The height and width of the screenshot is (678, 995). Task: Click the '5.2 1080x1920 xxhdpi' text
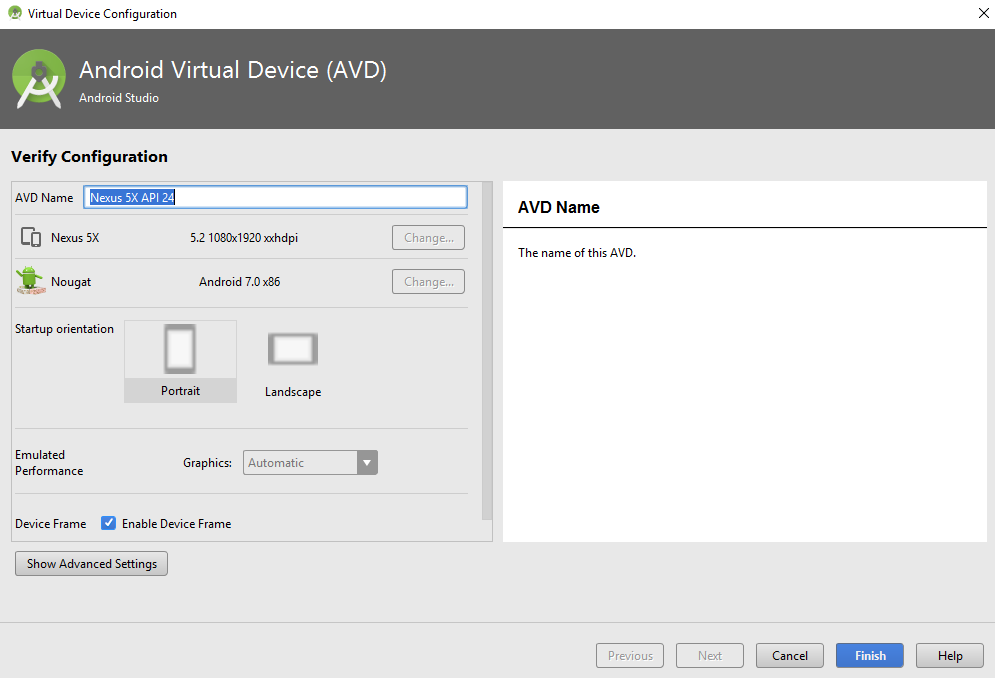(x=244, y=238)
